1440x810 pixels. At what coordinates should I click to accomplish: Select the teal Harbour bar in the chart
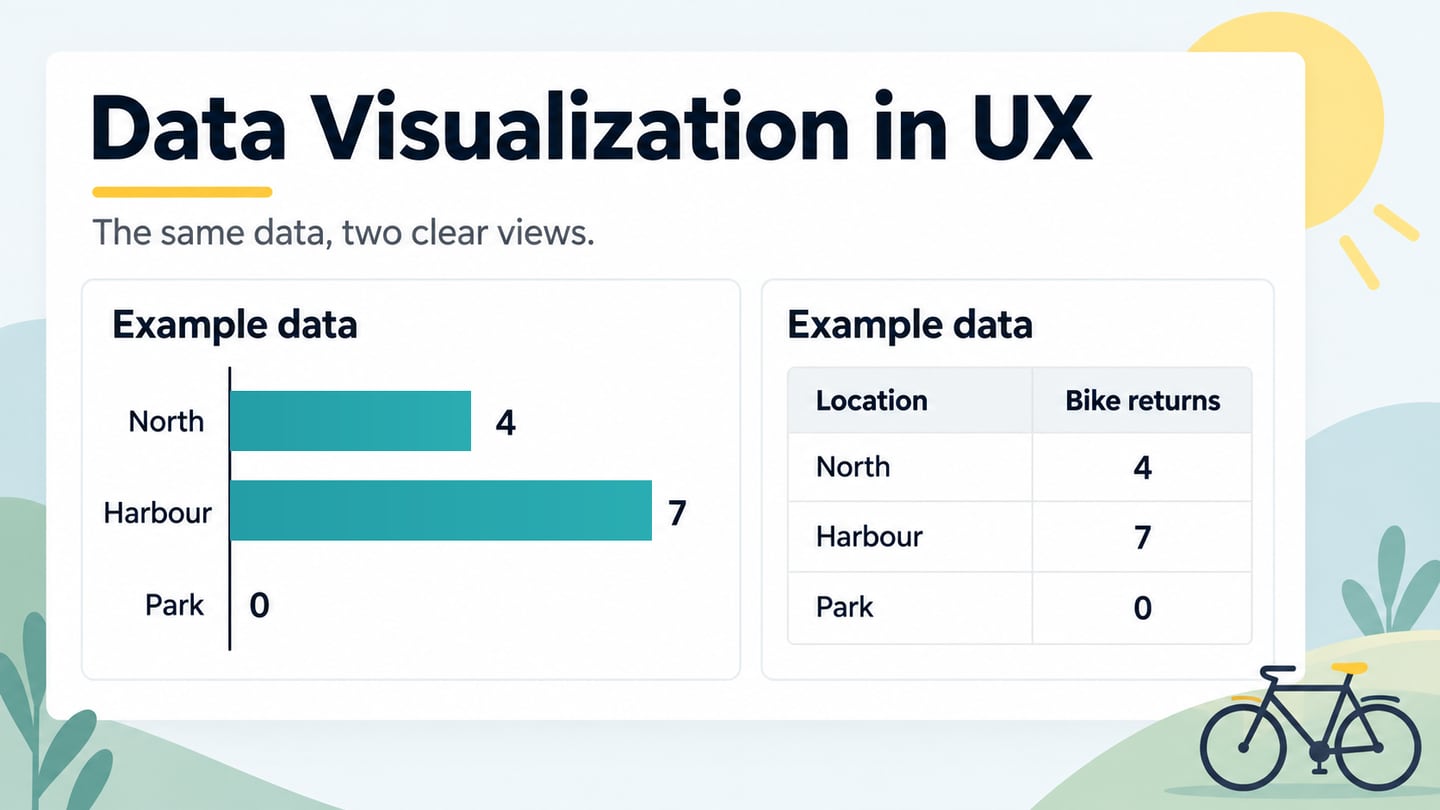point(441,511)
